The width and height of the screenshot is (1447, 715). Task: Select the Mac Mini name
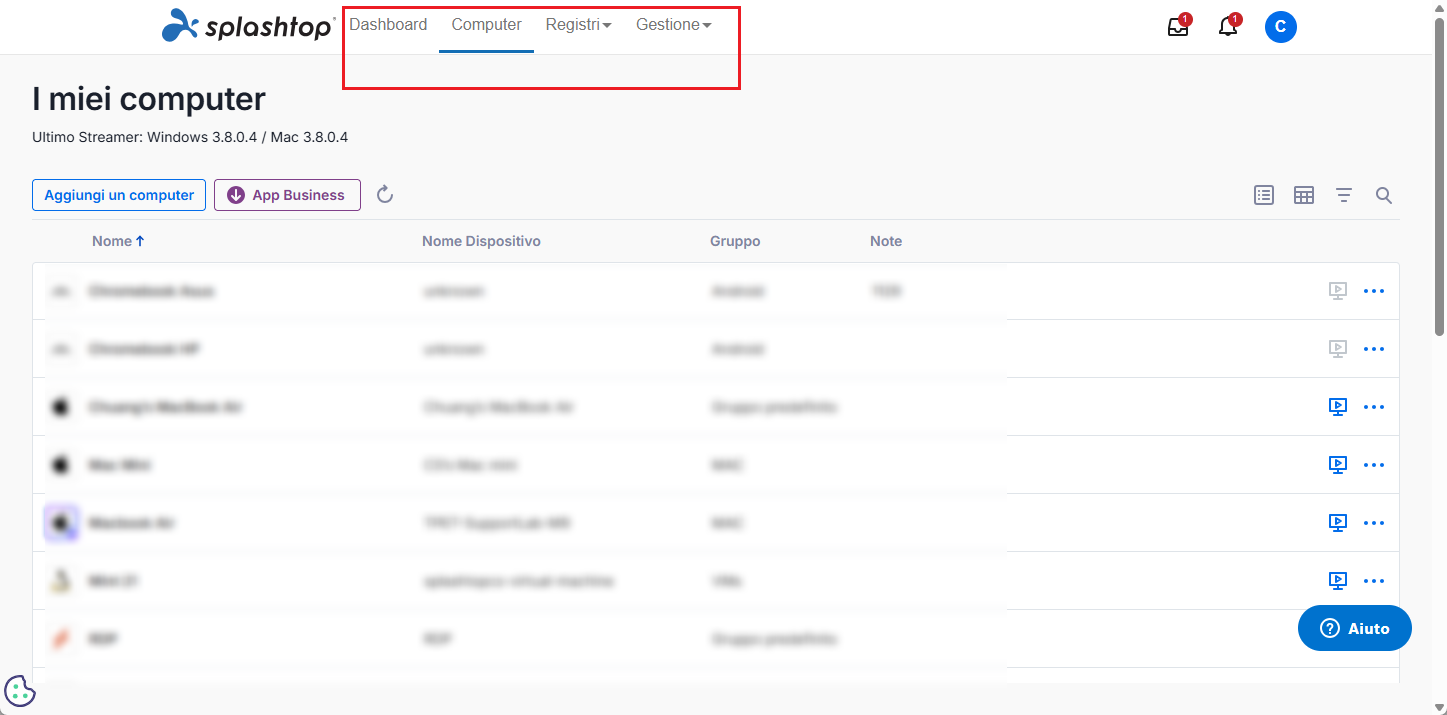click(120, 465)
